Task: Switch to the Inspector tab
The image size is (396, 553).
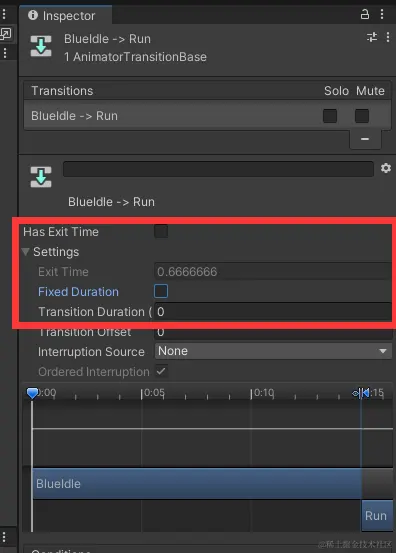Action: tap(66, 16)
